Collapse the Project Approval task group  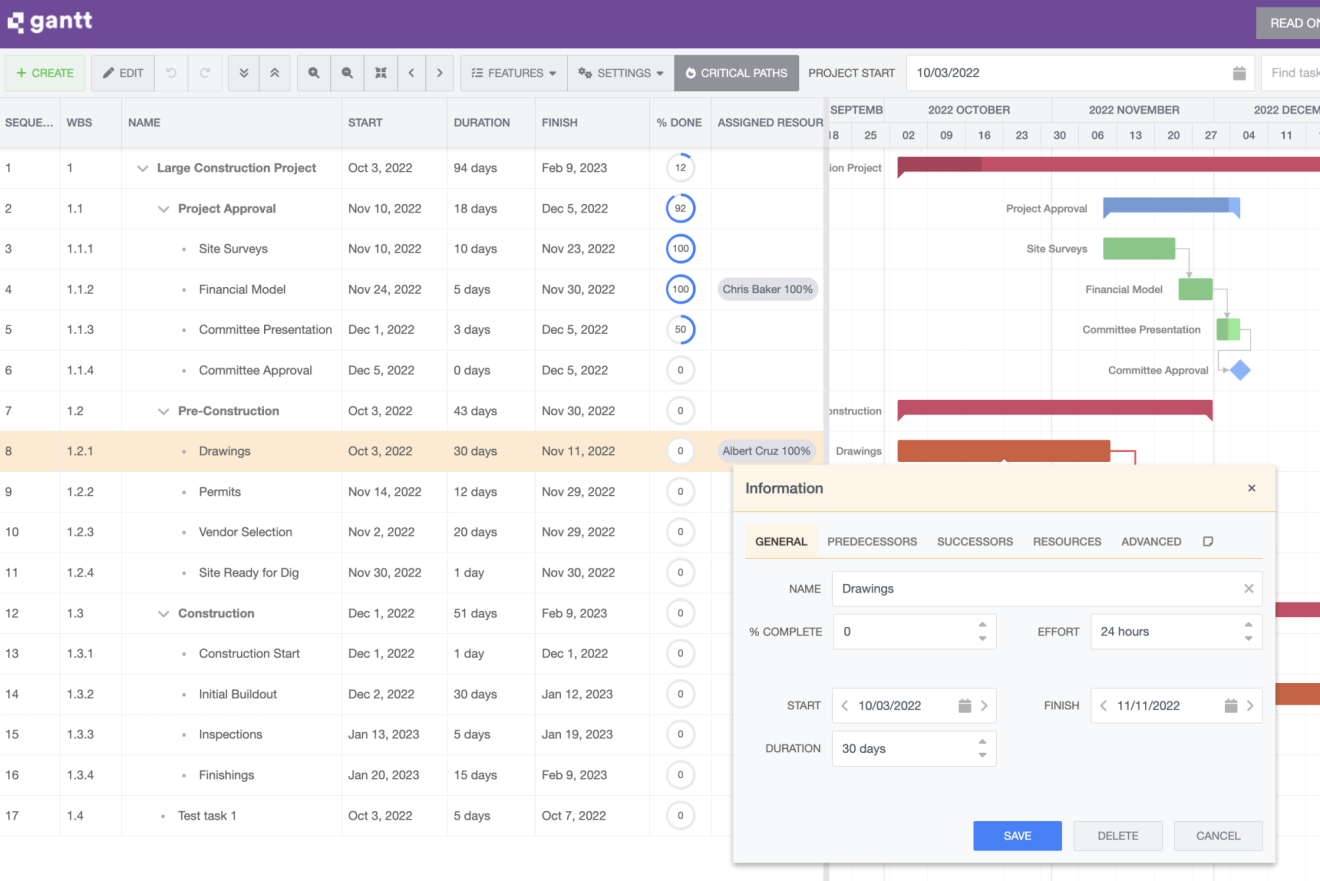164,209
